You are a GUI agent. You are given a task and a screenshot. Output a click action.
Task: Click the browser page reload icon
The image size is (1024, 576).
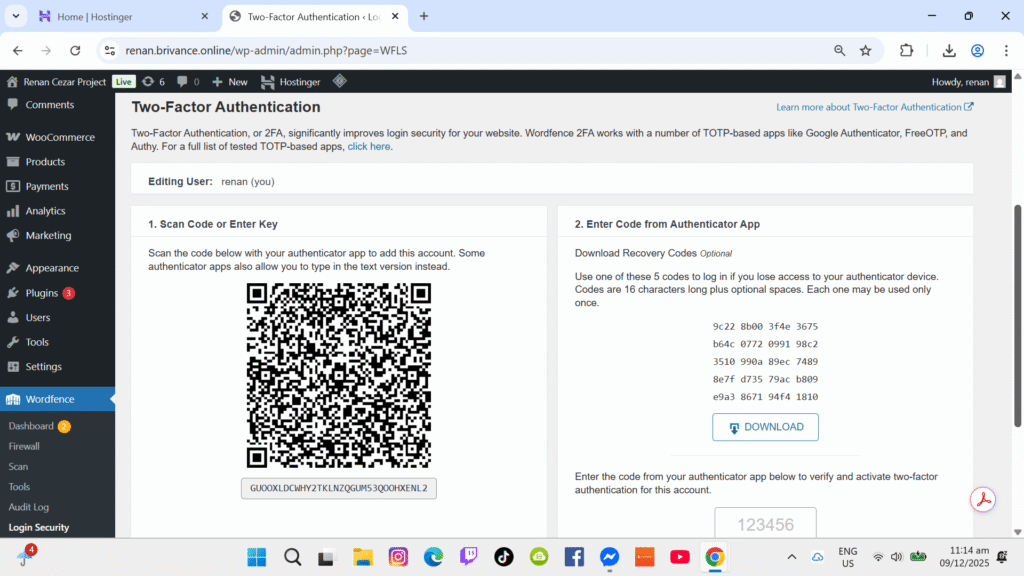[75, 50]
